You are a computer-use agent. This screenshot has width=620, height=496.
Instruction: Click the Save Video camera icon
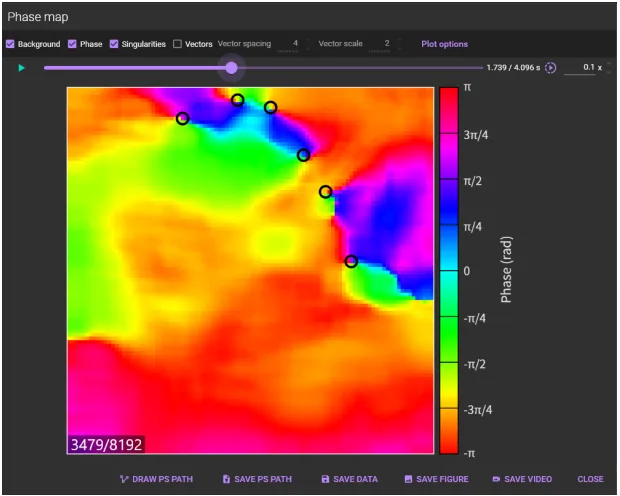(x=496, y=479)
